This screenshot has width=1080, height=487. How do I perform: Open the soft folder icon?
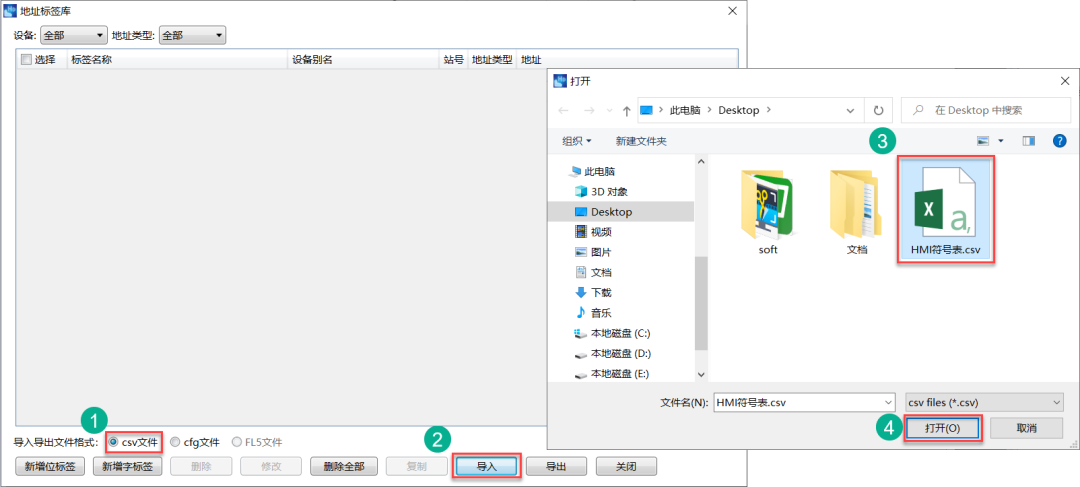(x=767, y=211)
